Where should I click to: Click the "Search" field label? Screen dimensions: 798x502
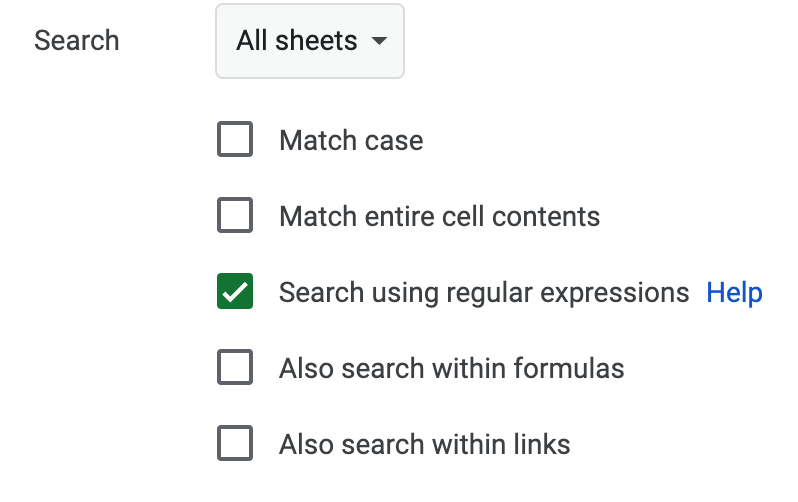click(x=77, y=41)
